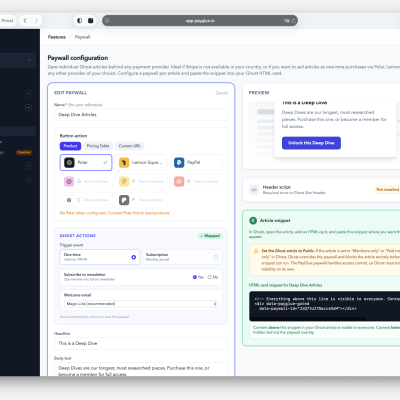Click the browser back arrow
This screenshot has height=400, width=400.
tap(25, 21)
